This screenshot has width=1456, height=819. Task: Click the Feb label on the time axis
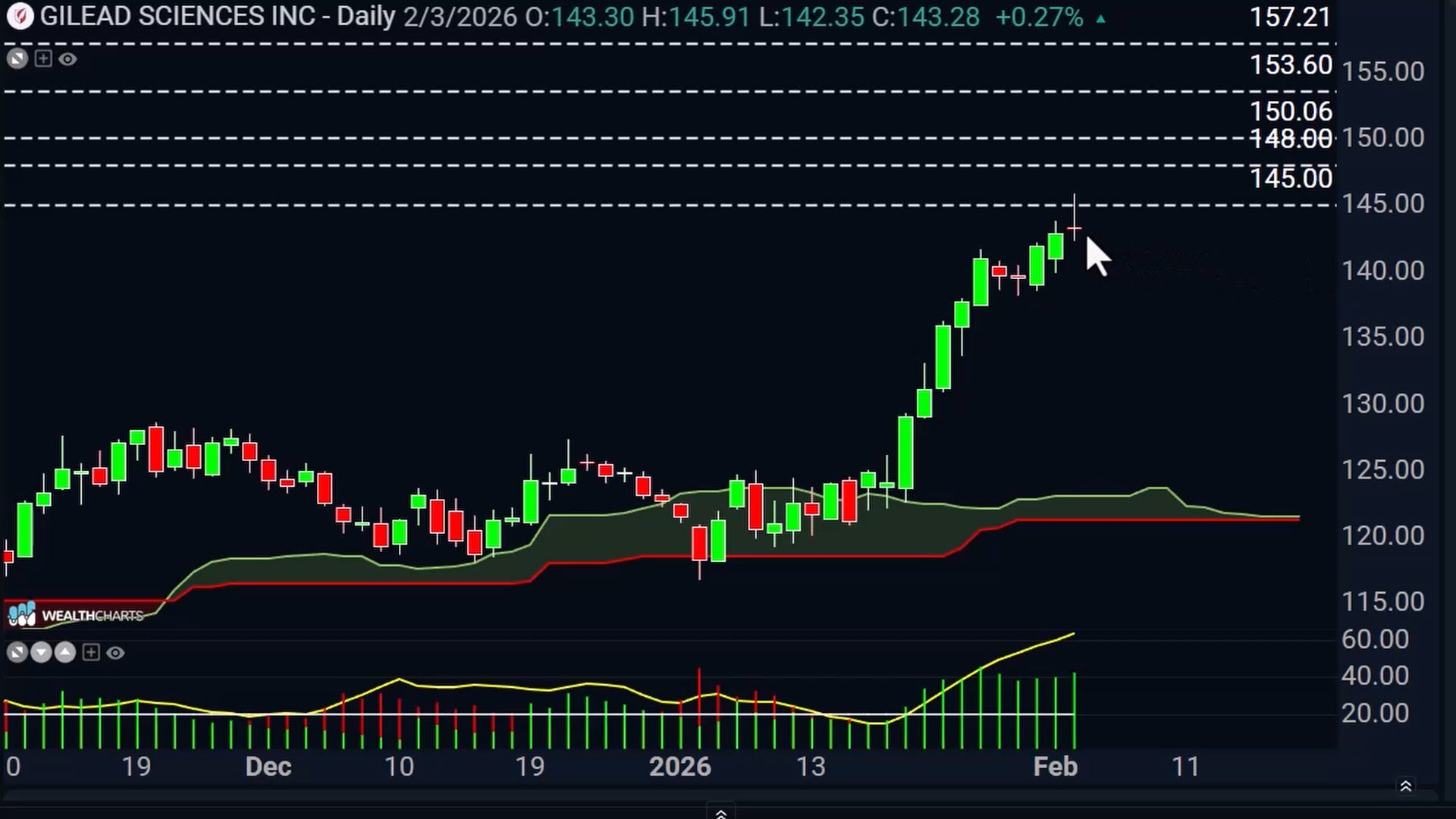click(1055, 766)
